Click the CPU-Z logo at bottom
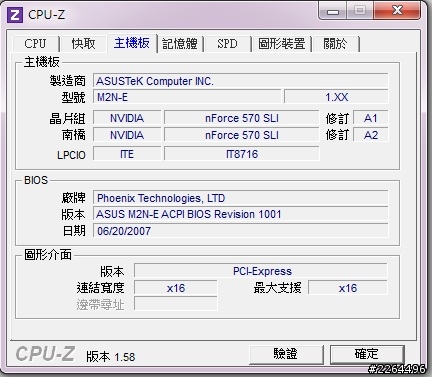This screenshot has width=432, height=377. (x=45, y=354)
